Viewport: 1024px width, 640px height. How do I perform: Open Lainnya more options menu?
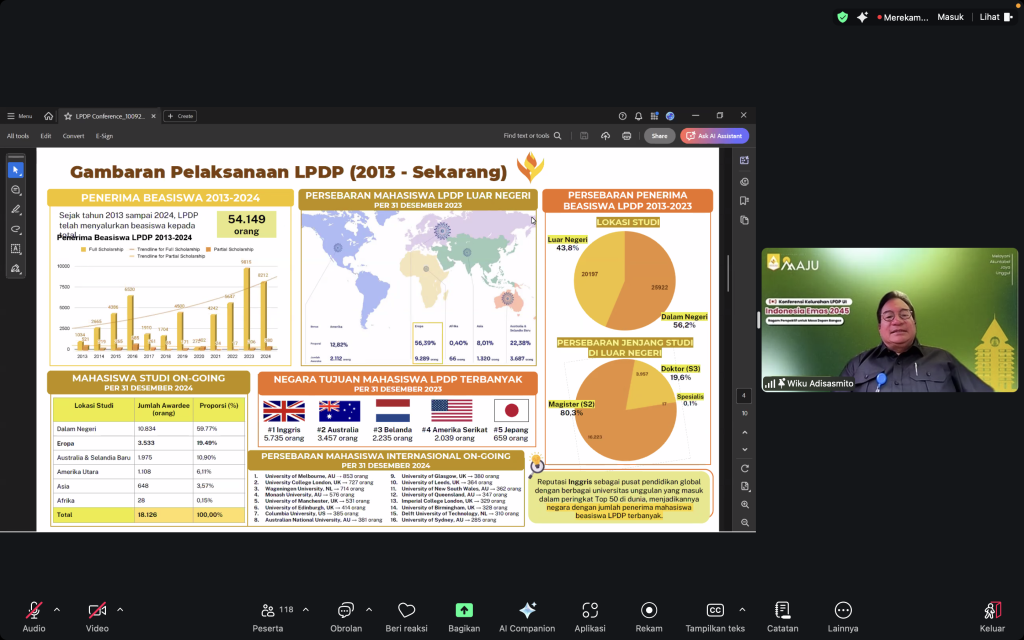pos(843,611)
